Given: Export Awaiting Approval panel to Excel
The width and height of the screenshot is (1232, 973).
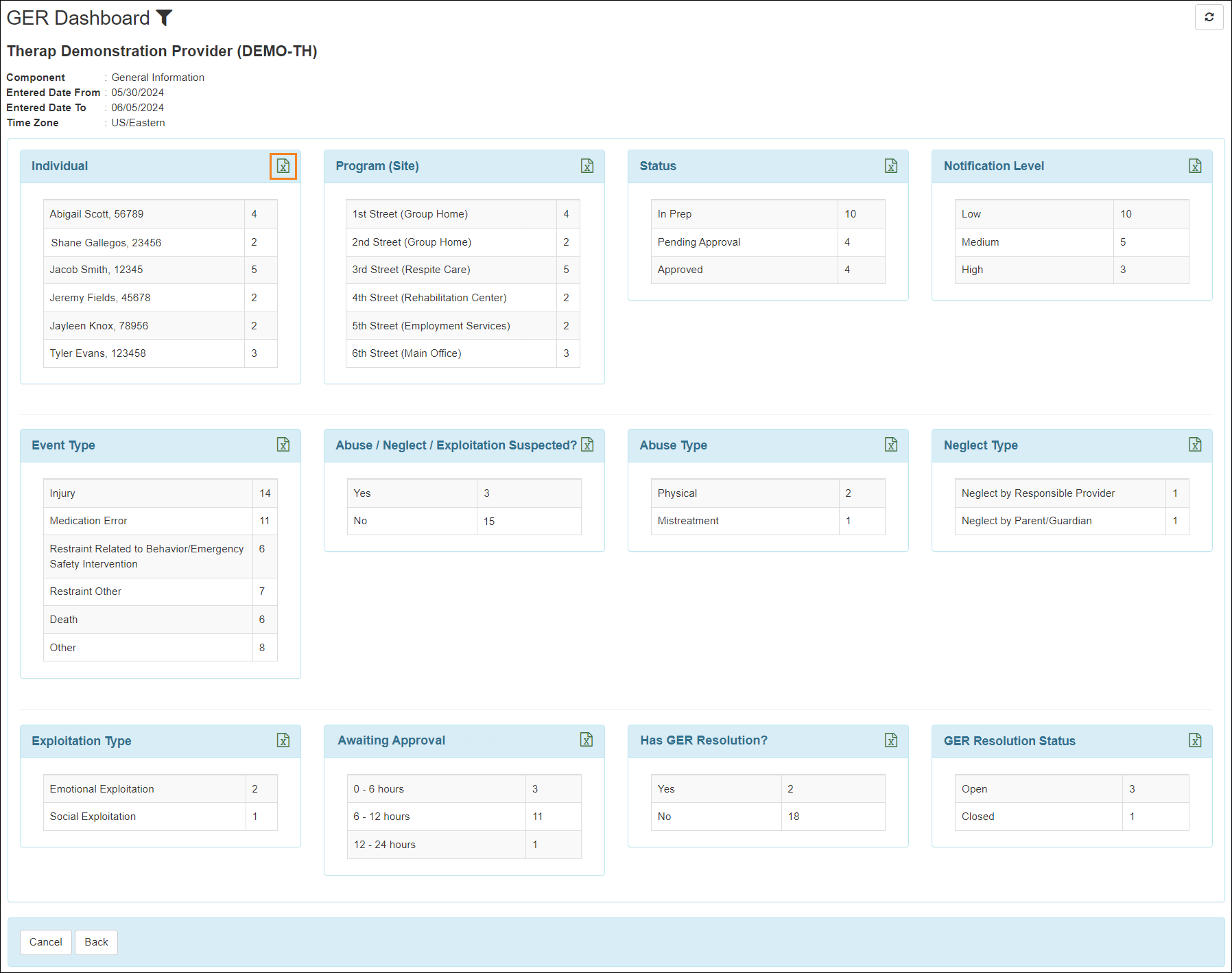Looking at the screenshot, I should pos(587,740).
